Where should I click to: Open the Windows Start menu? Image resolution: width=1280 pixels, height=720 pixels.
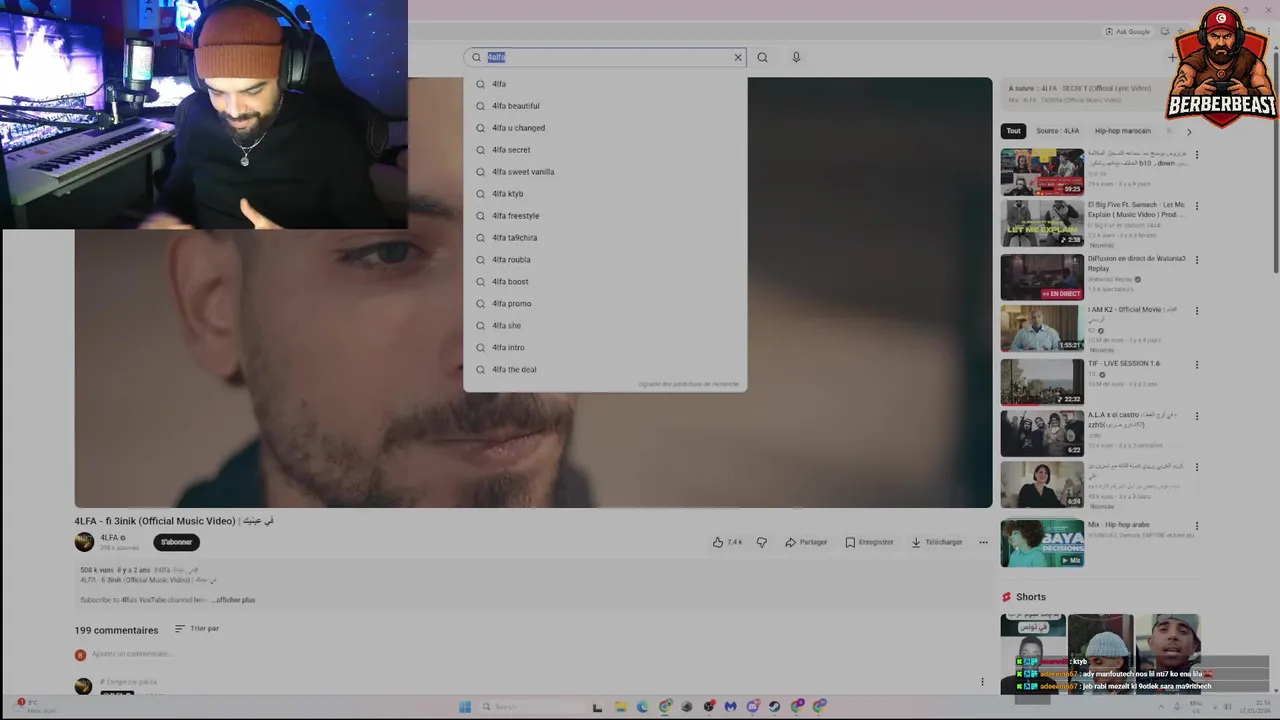pyautogui.click(x=465, y=707)
